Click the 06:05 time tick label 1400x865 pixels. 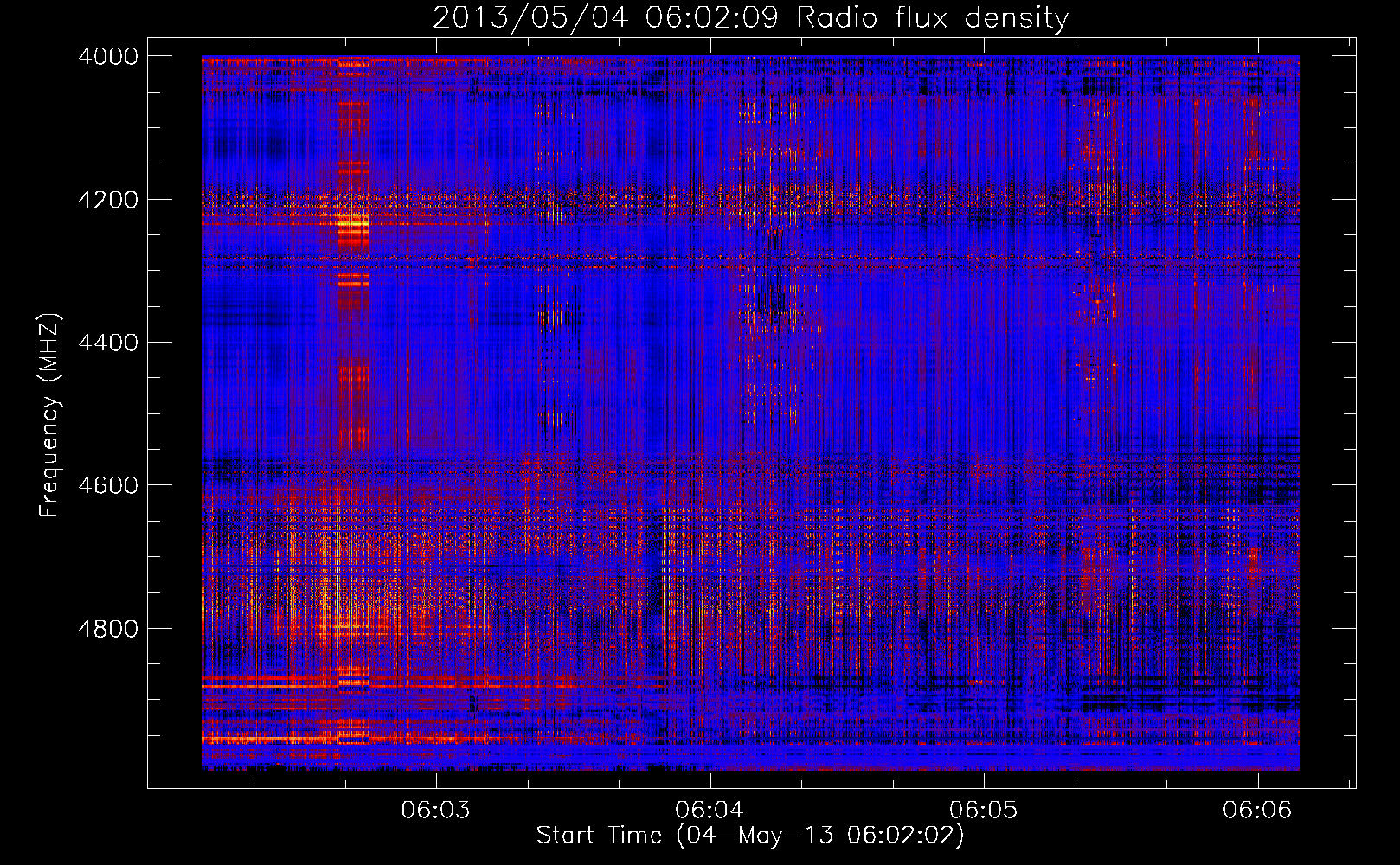click(983, 810)
